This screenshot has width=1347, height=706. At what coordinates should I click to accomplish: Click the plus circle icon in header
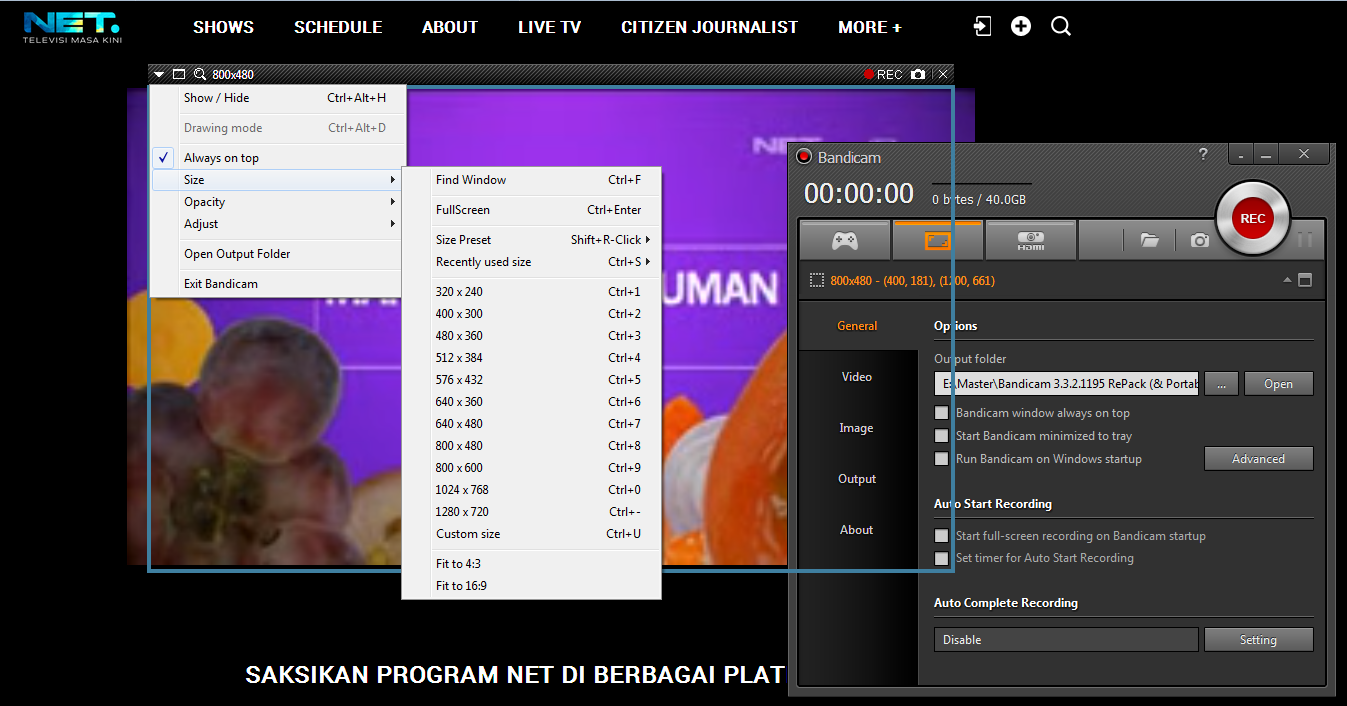point(1021,27)
